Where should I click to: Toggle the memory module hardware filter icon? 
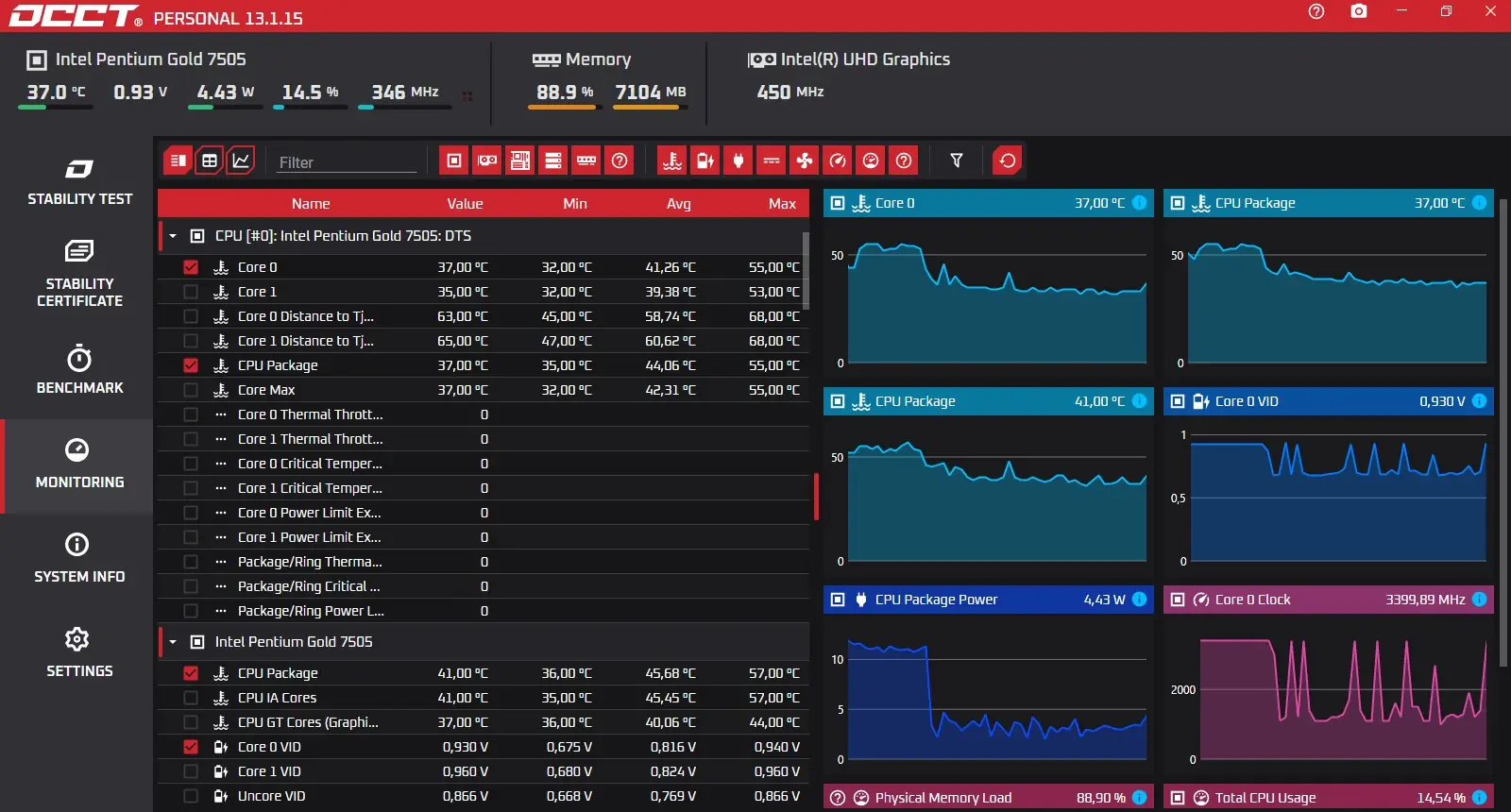pos(586,161)
